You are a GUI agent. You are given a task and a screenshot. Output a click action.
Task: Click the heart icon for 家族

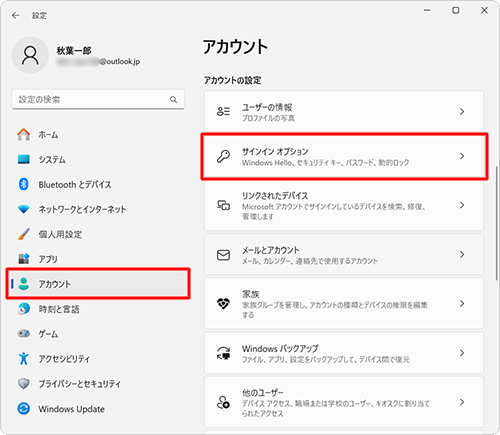(223, 304)
